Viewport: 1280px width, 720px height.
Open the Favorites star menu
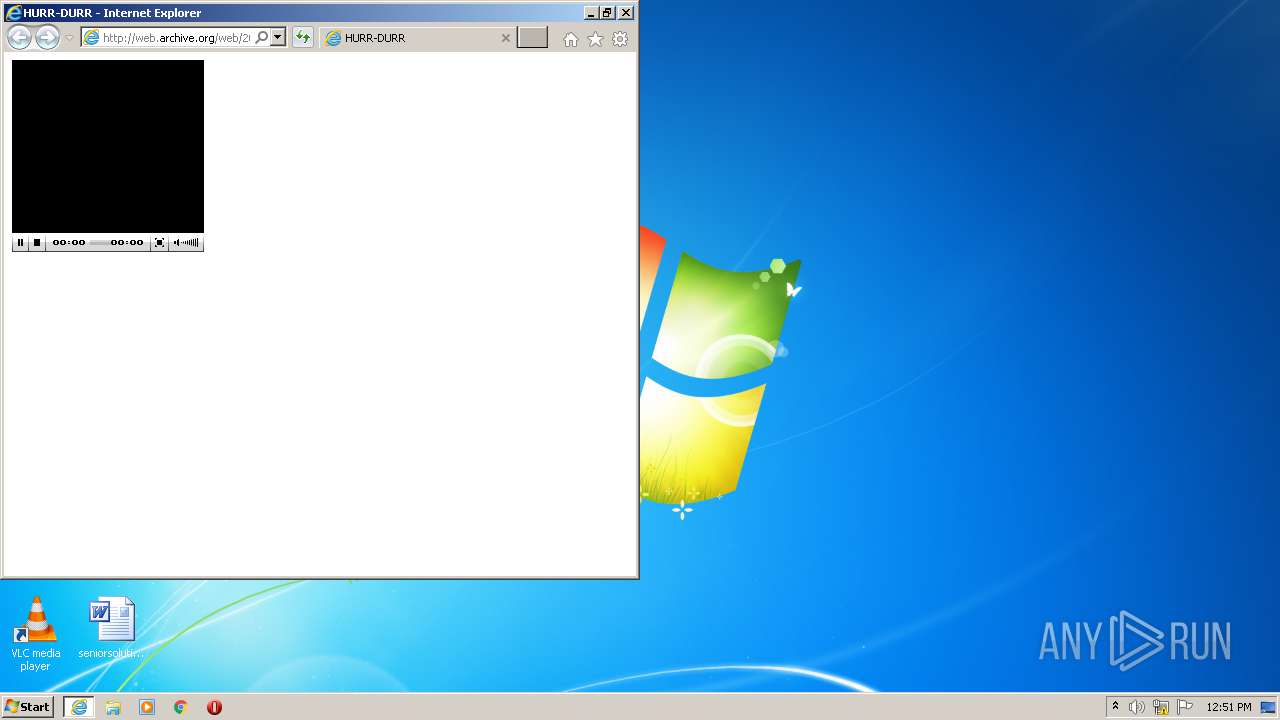(596, 39)
